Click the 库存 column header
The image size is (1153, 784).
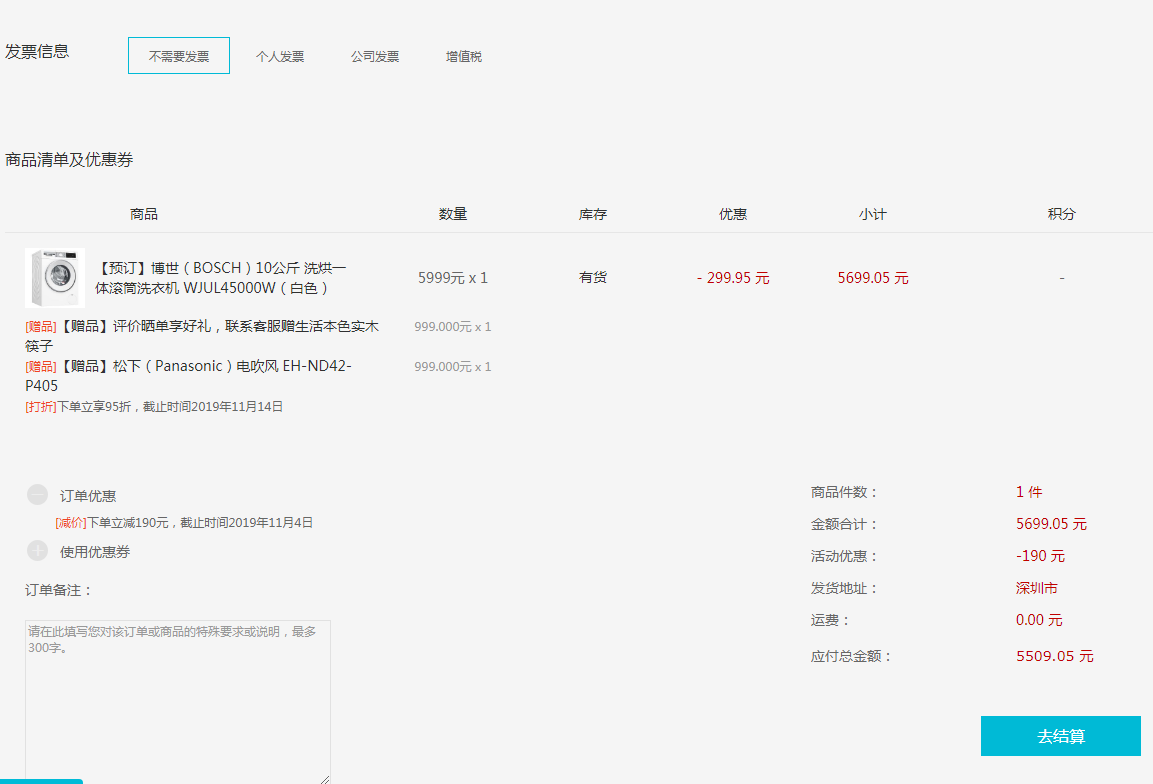tap(593, 214)
